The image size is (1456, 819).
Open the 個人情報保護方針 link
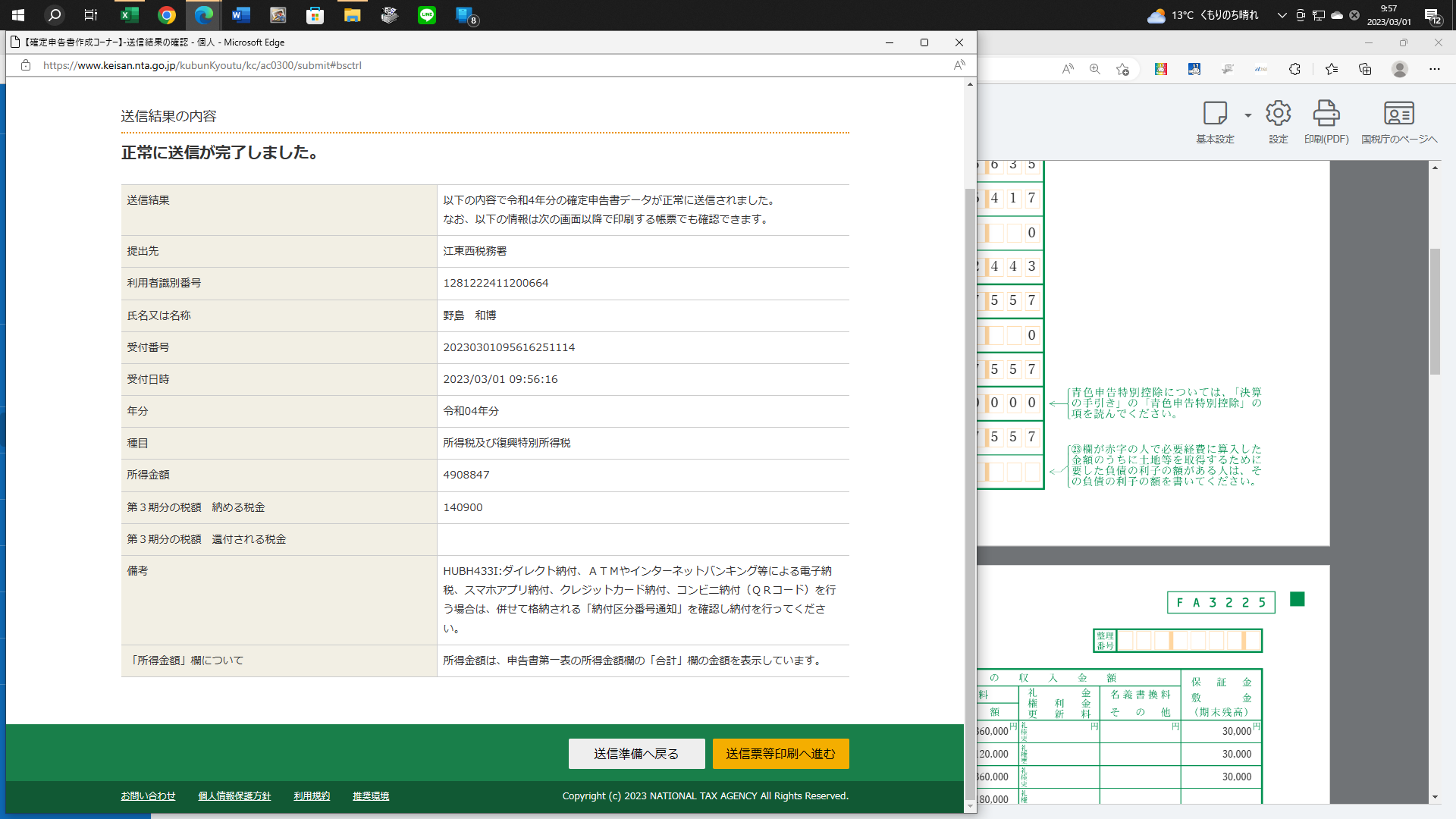[234, 796]
